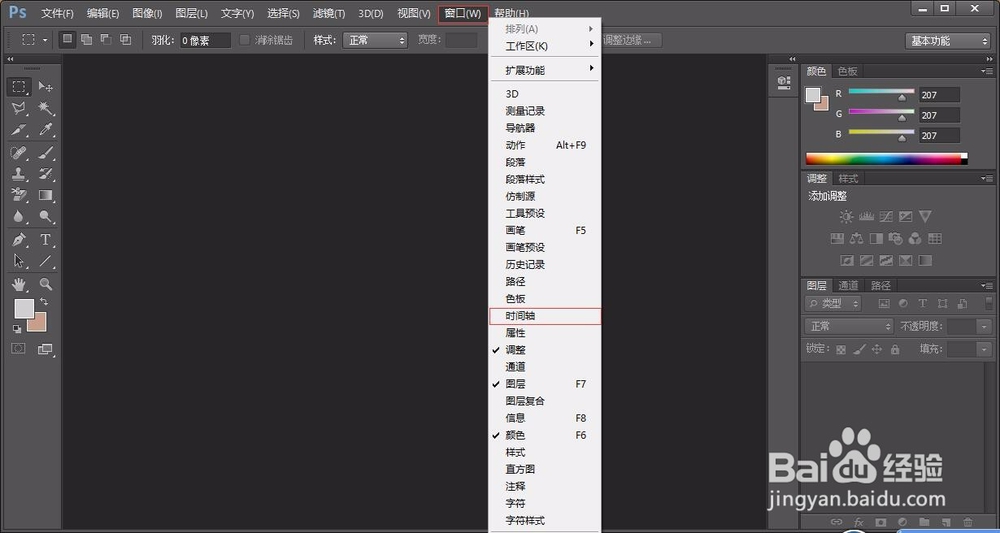
Task: Enable add to selection mode
Action: tap(86, 40)
